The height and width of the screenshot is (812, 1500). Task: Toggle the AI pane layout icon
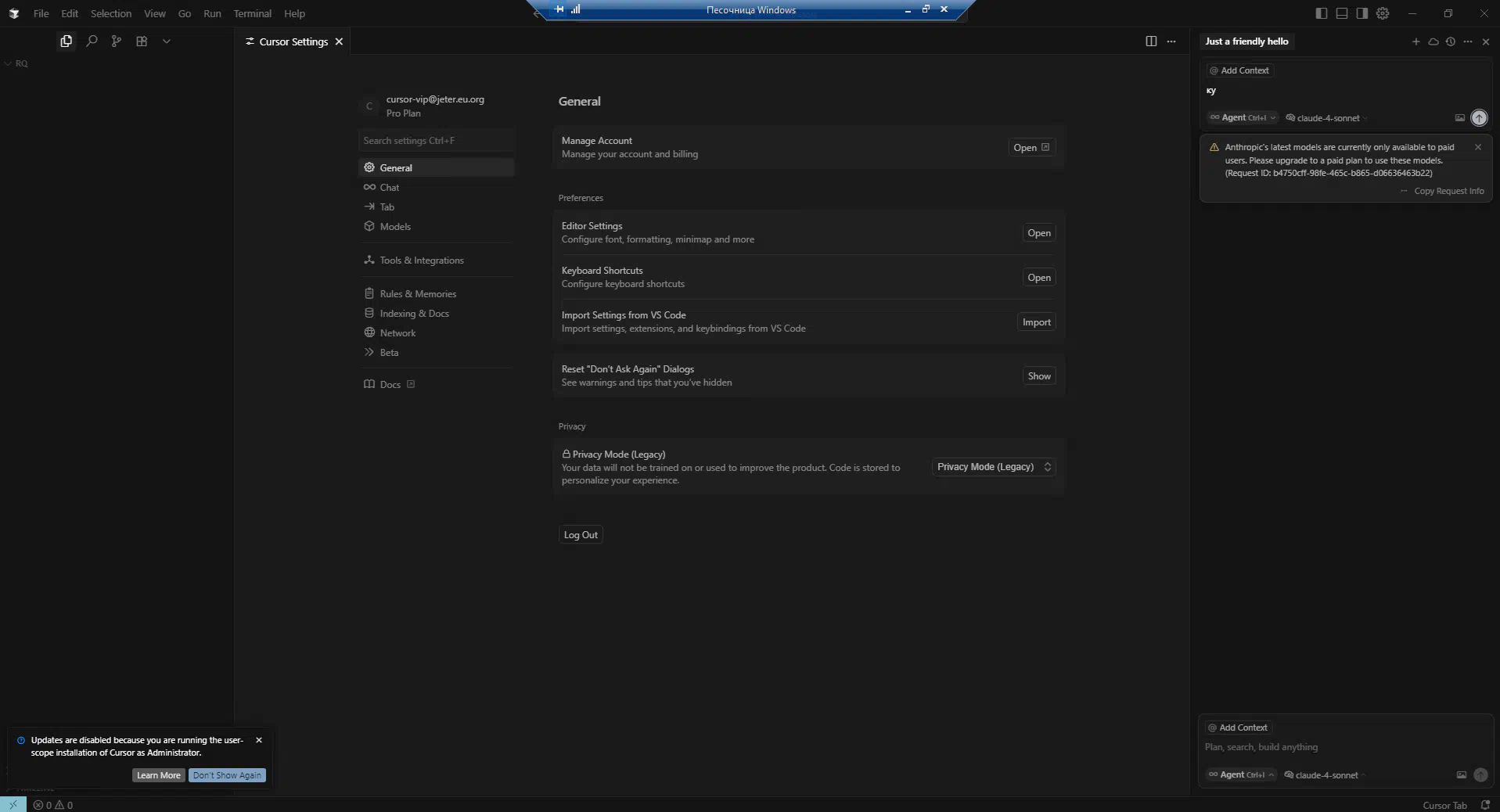coord(1362,13)
